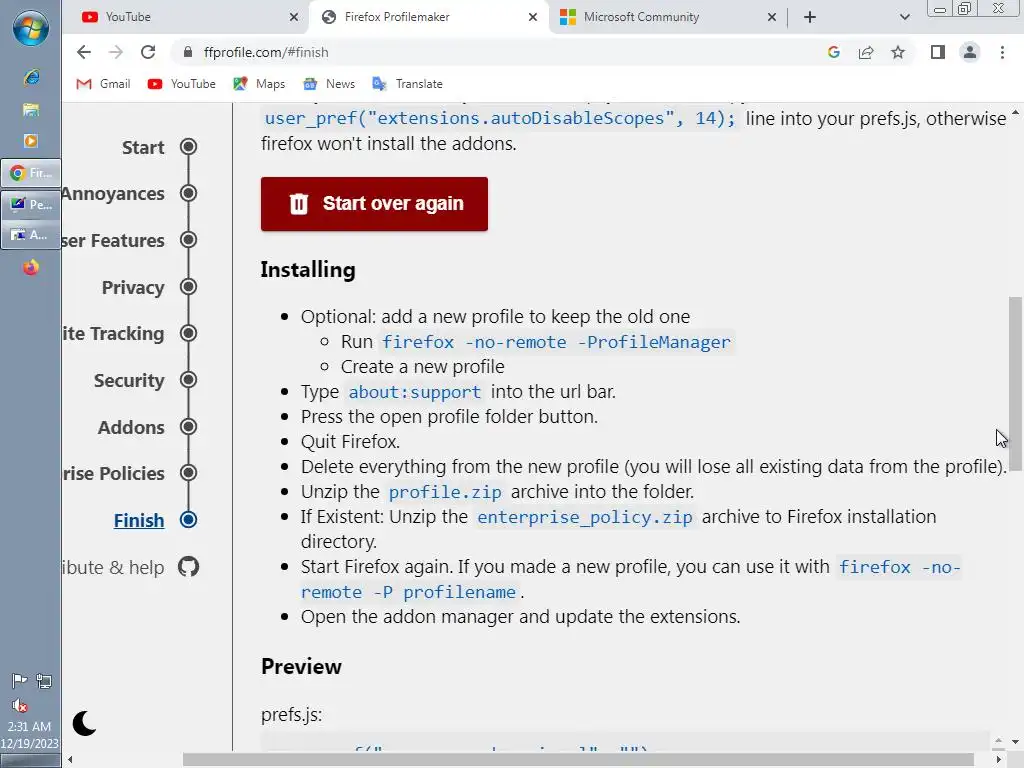Click the Start over again button
The width and height of the screenshot is (1024, 768).
(374, 204)
